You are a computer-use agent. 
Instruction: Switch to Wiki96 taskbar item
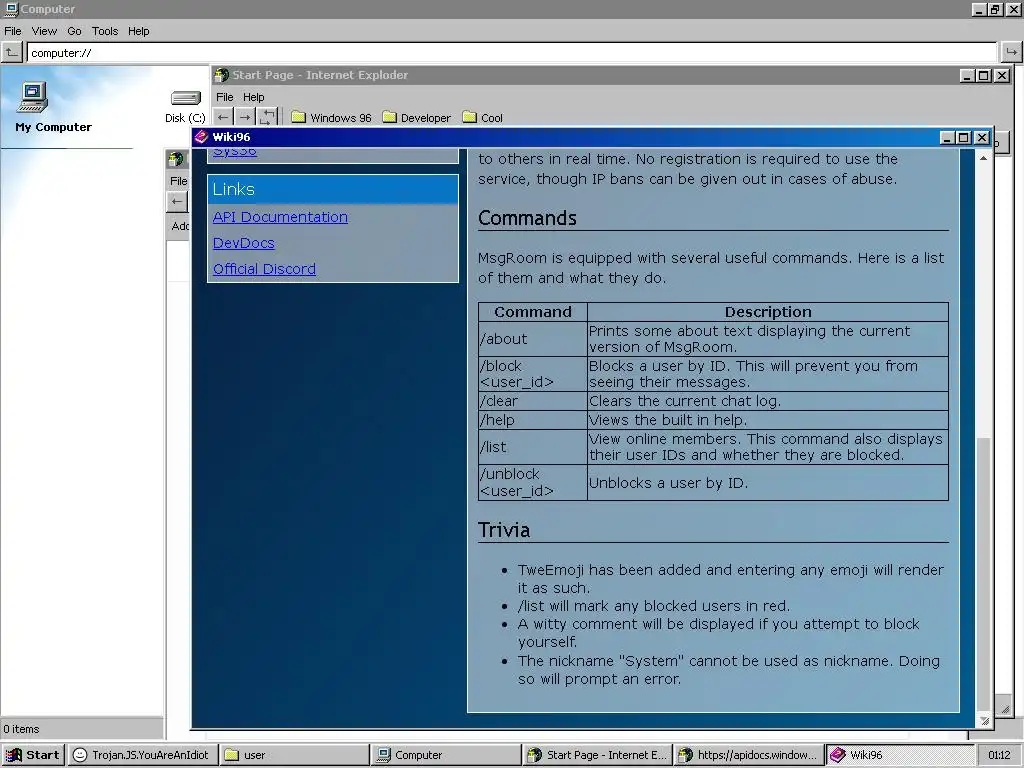900,755
